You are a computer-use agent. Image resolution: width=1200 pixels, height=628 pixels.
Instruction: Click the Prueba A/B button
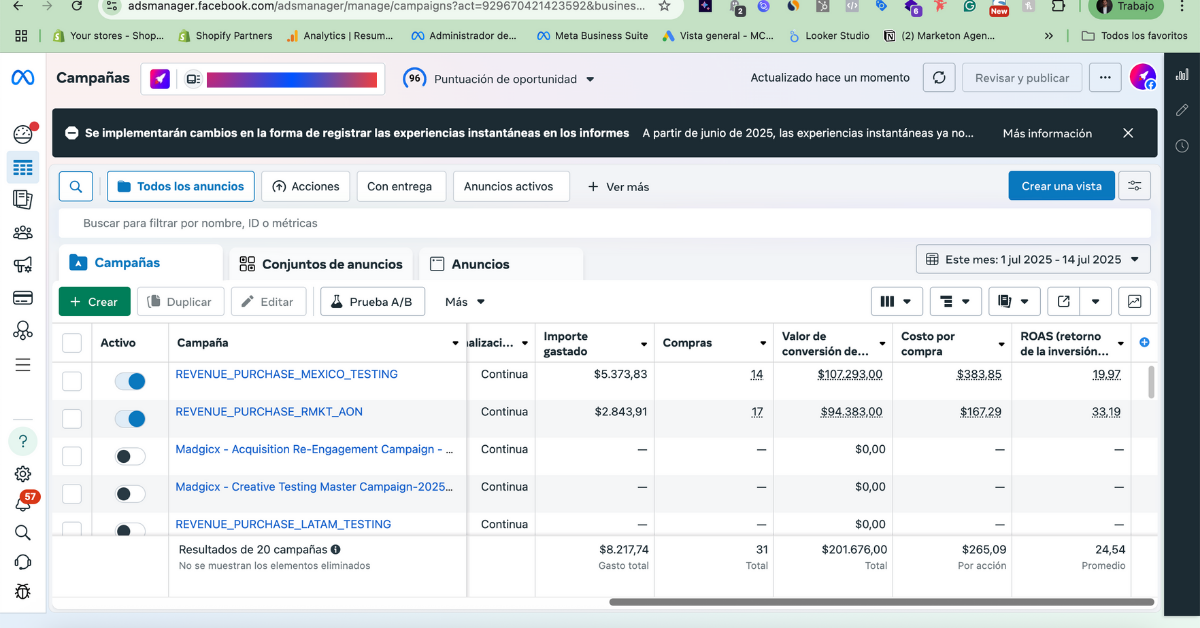[372, 301]
